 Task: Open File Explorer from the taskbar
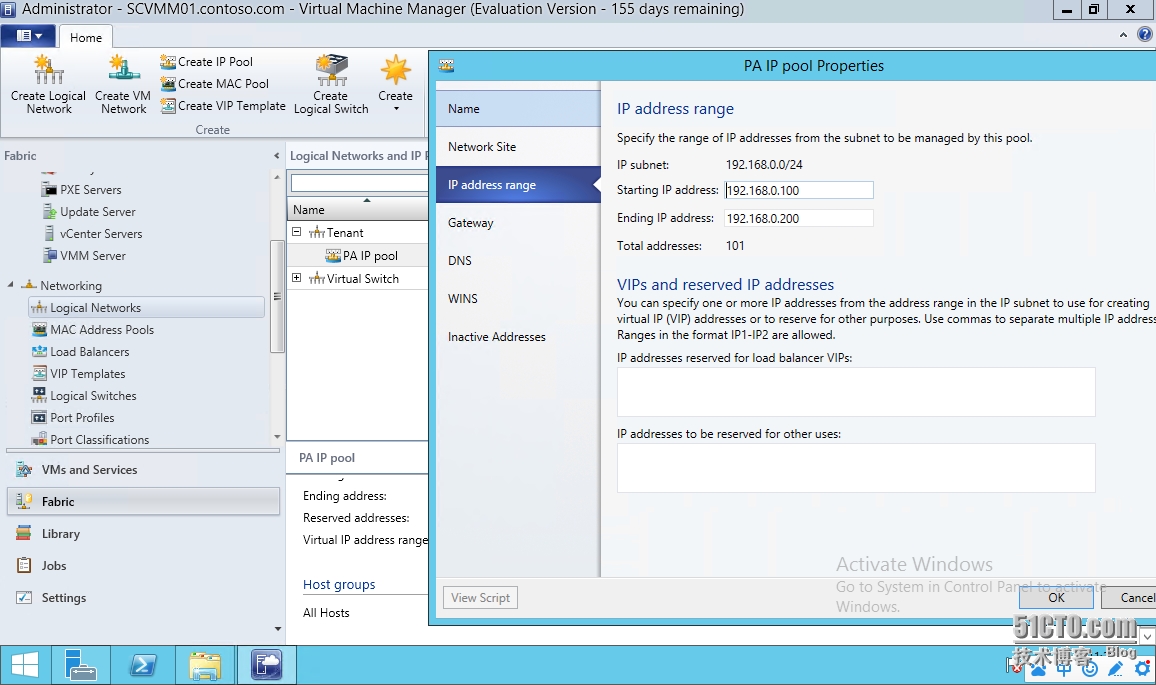(x=205, y=665)
